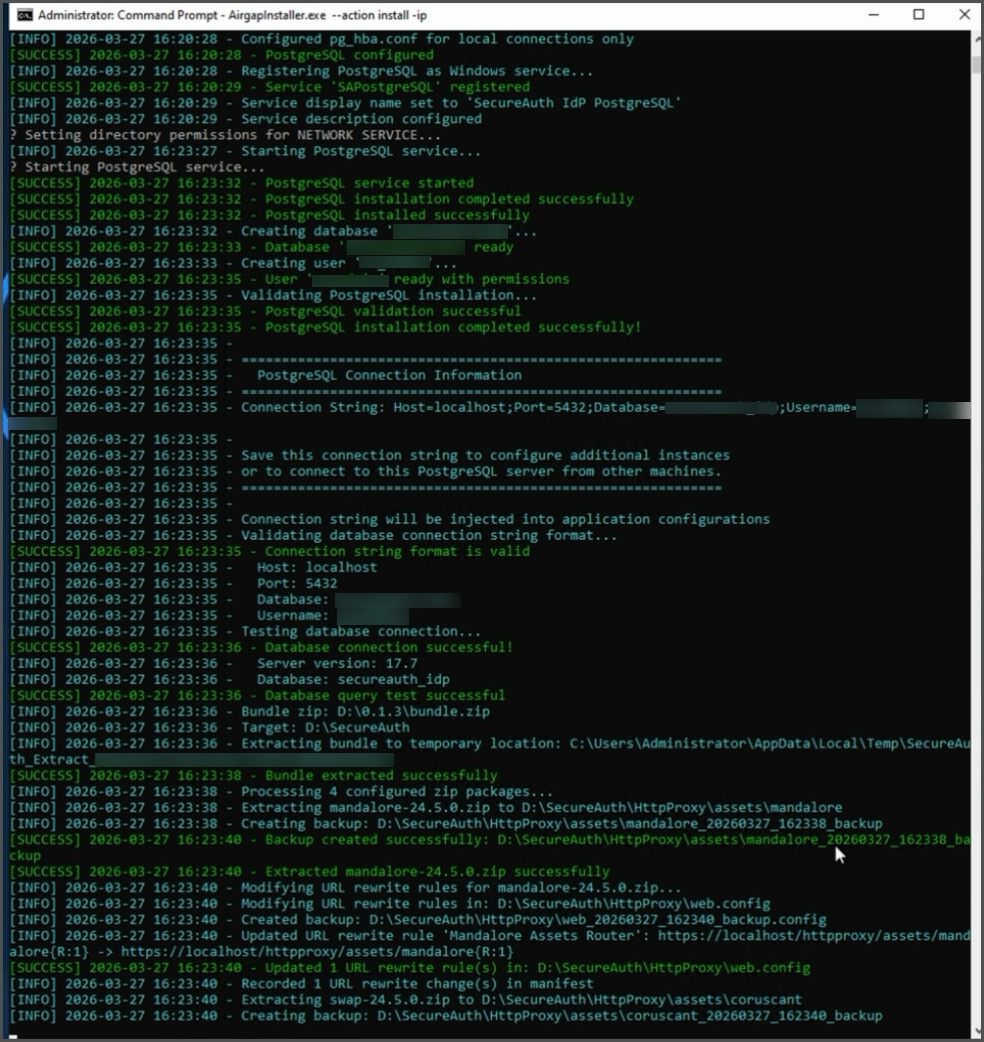
Task: Click line 'Service display name set to 'SecureAuth IdP PostgreSQL''
Action: (x=345, y=103)
